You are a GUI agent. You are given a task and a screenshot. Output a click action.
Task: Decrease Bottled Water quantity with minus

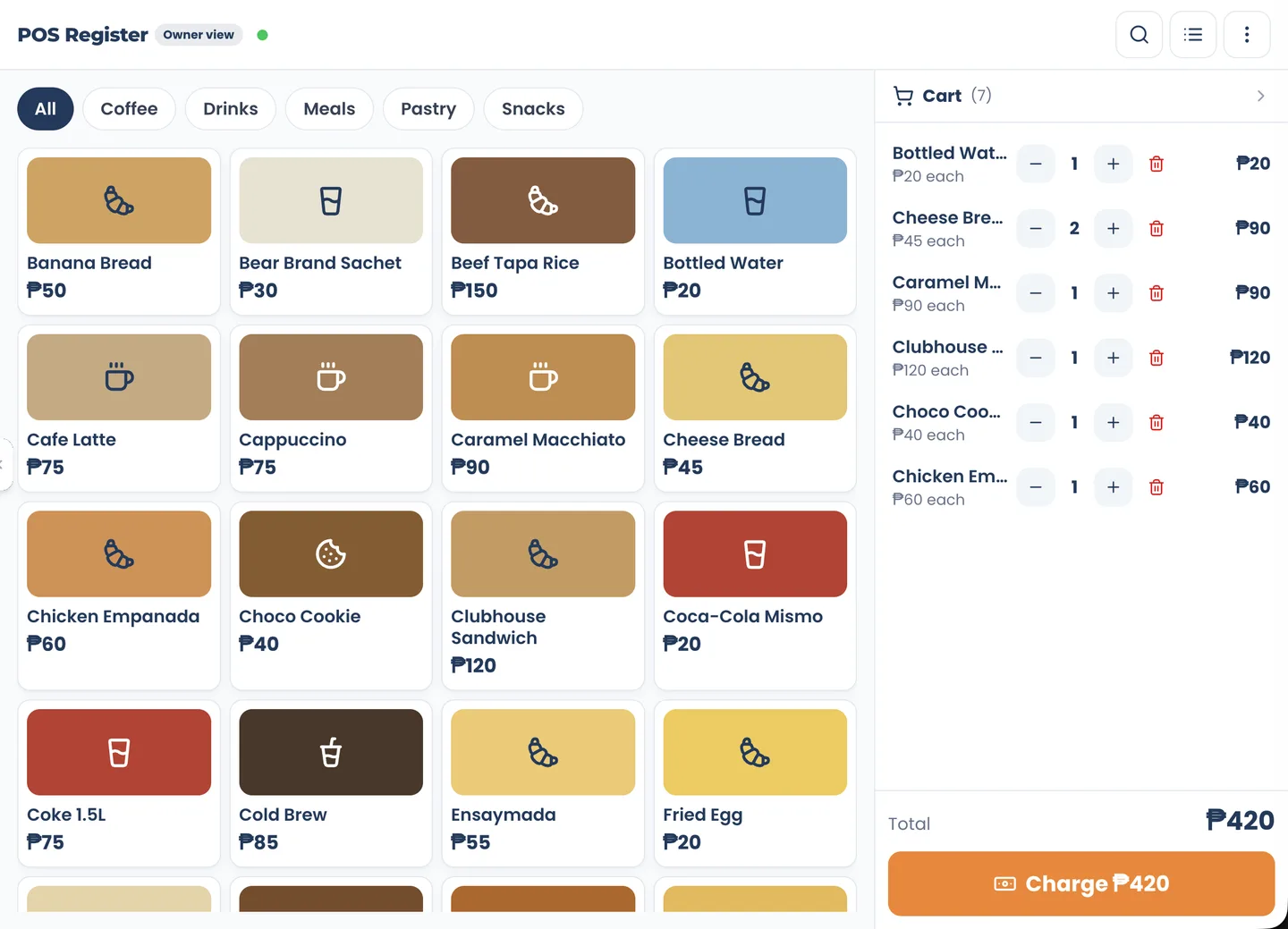click(x=1036, y=164)
